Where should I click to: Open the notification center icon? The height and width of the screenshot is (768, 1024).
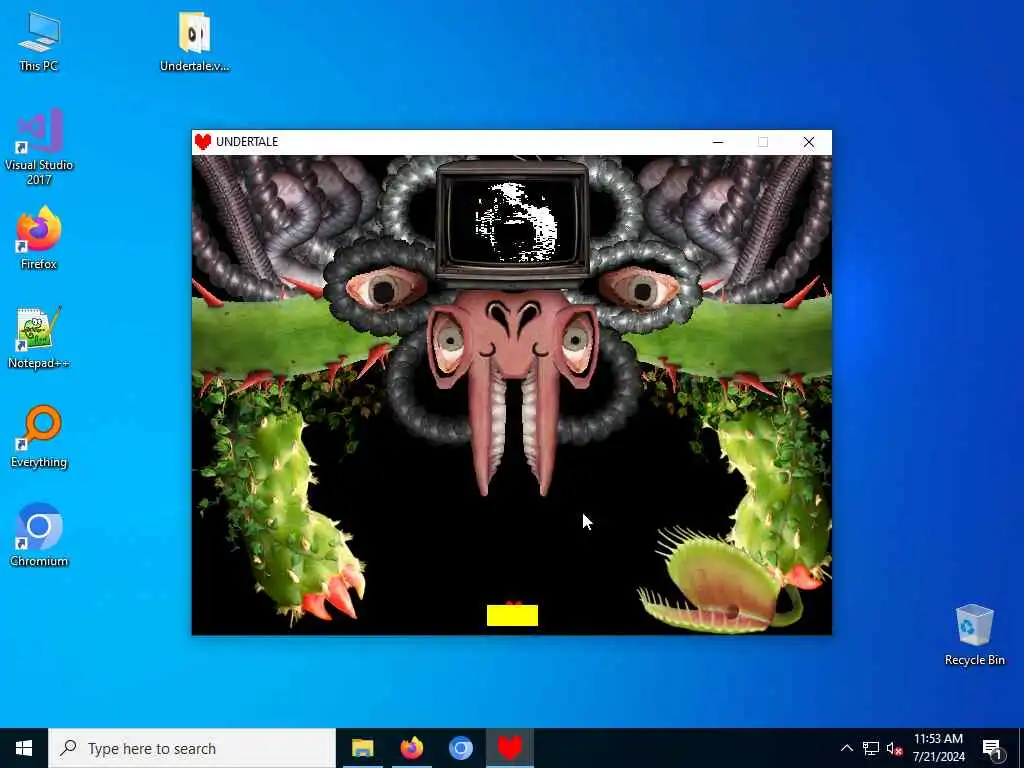click(991, 748)
